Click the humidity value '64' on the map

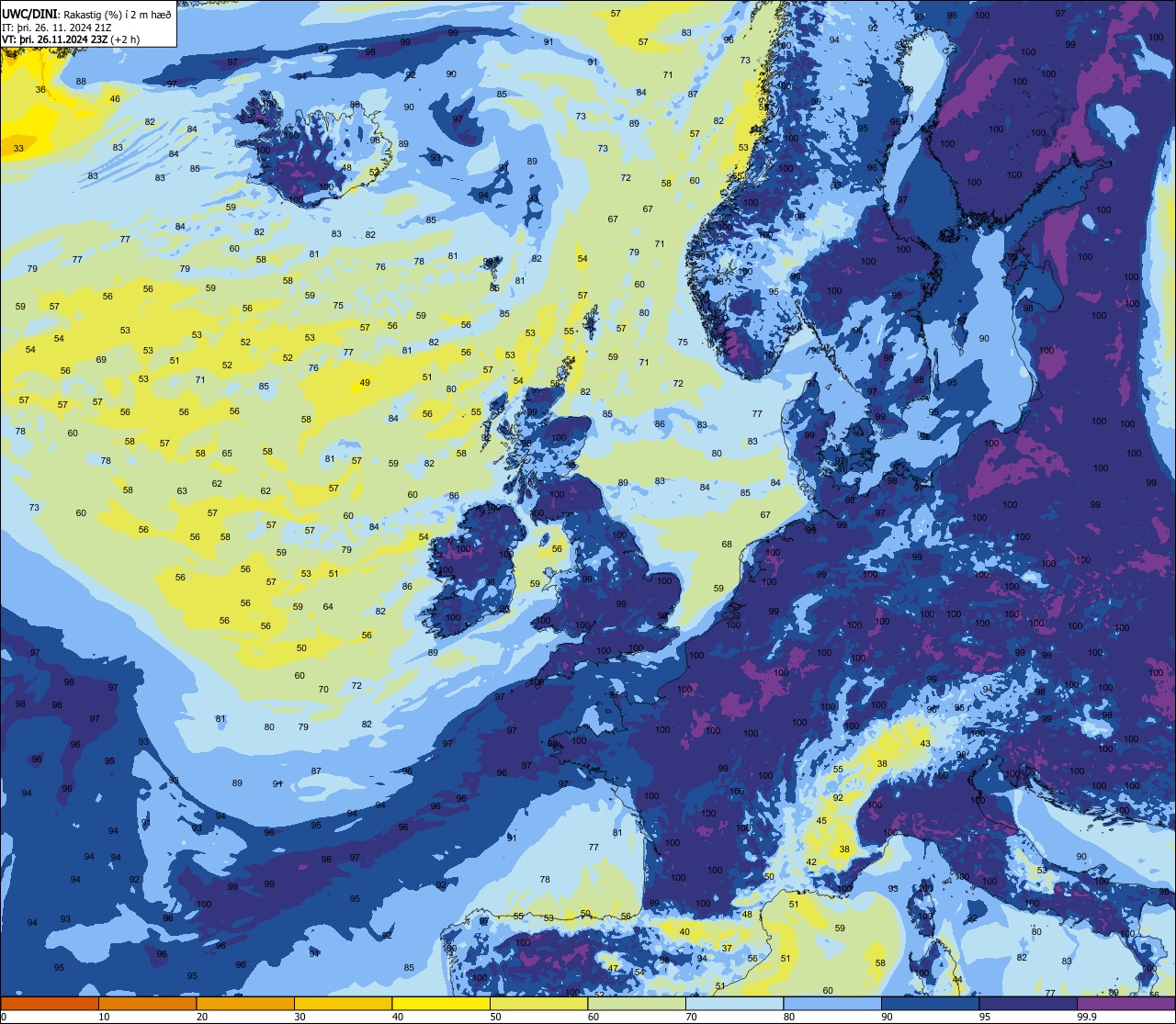(x=328, y=606)
